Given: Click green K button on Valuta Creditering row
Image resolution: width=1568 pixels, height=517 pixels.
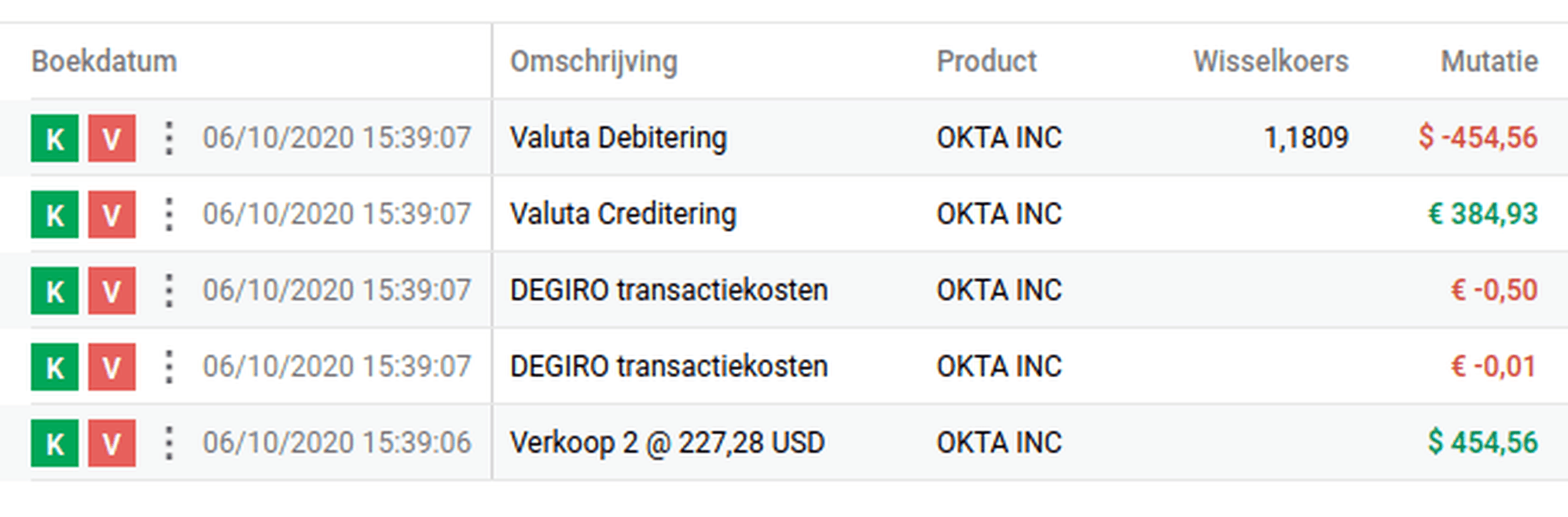Looking at the screenshot, I should (x=55, y=214).
